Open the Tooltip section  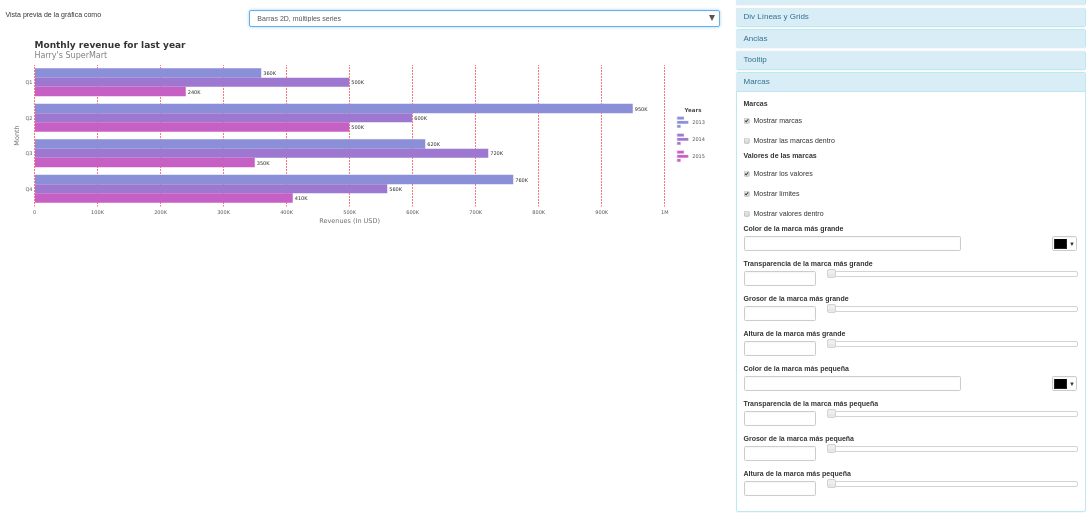click(x=910, y=60)
